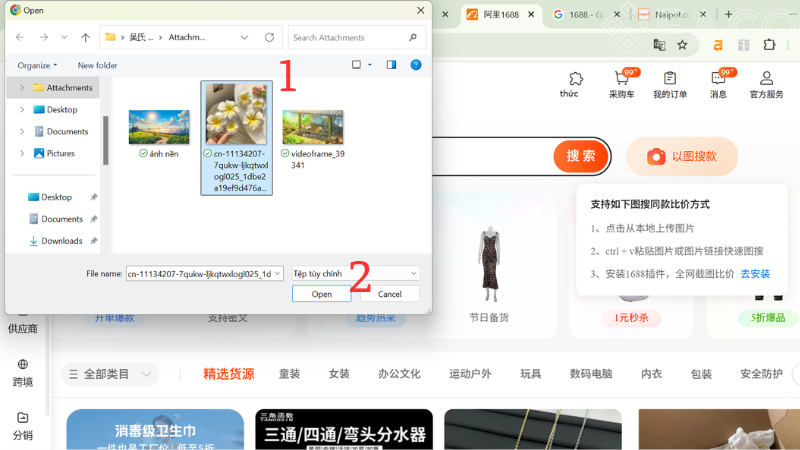Switch to the Naipot browser tab
Viewport: 800px width, 450px height.
pyautogui.click(x=671, y=14)
